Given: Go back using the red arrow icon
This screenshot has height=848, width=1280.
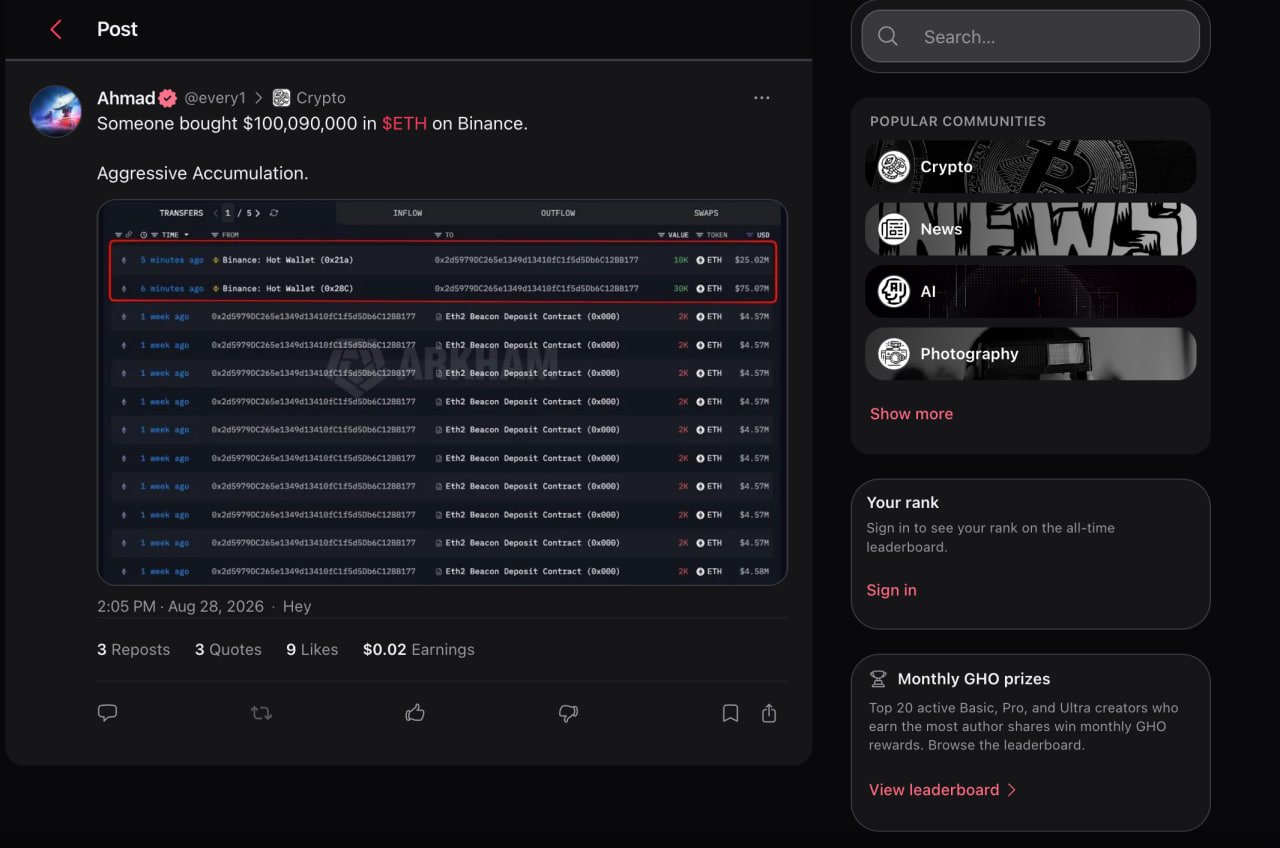Looking at the screenshot, I should coord(56,30).
